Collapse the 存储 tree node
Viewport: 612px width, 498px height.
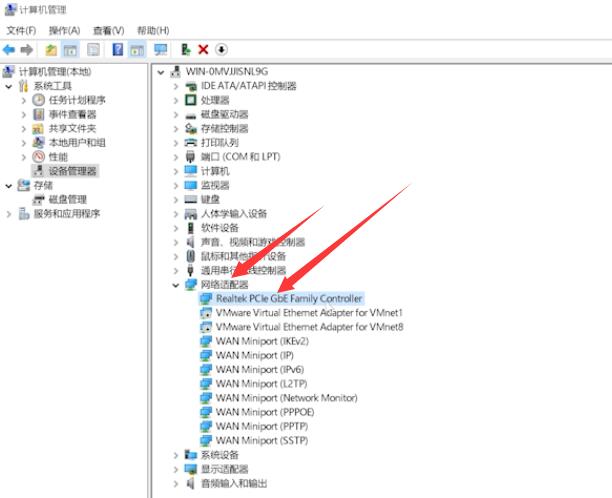click(9, 186)
